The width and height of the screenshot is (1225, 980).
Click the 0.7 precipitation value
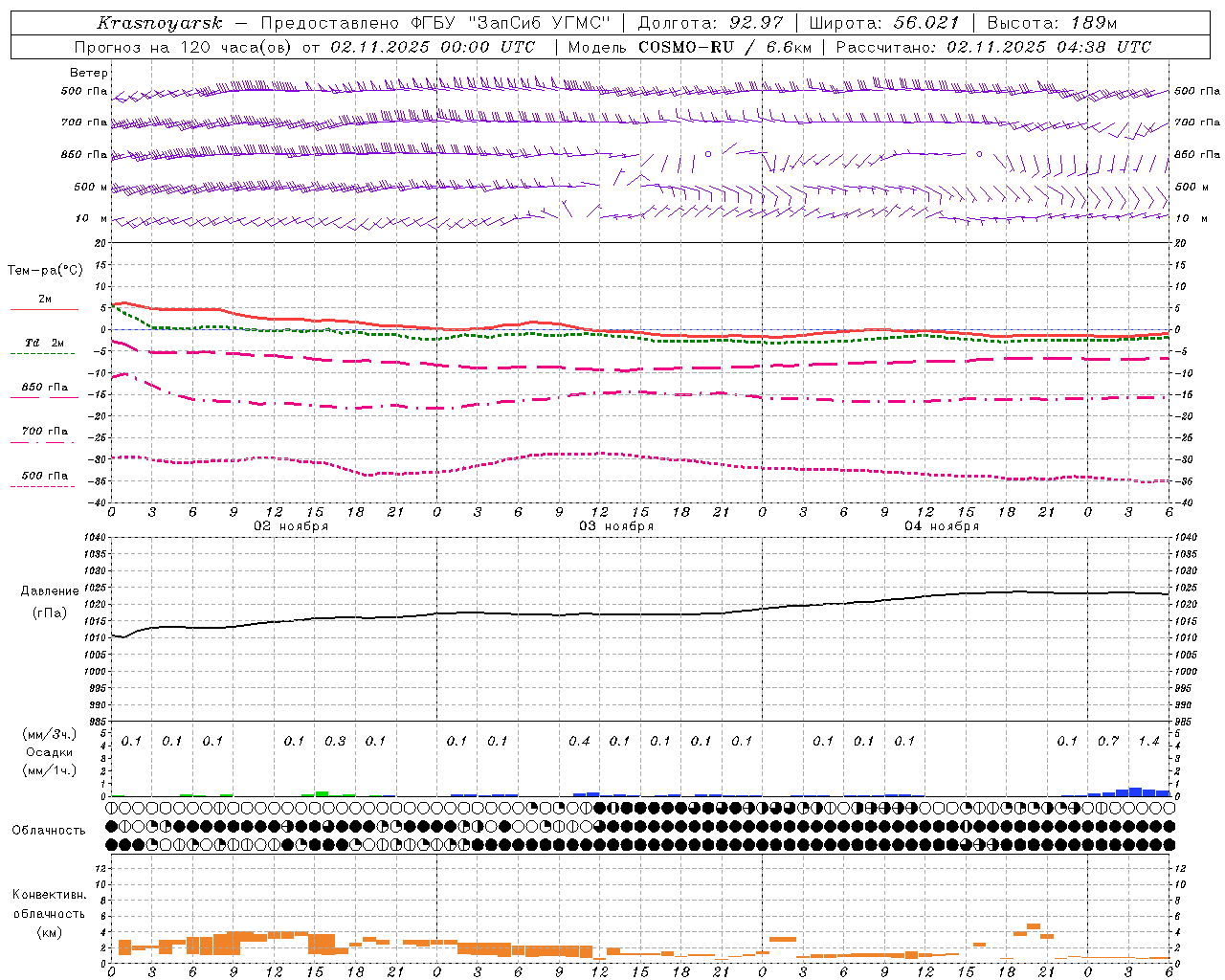[x=1108, y=742]
